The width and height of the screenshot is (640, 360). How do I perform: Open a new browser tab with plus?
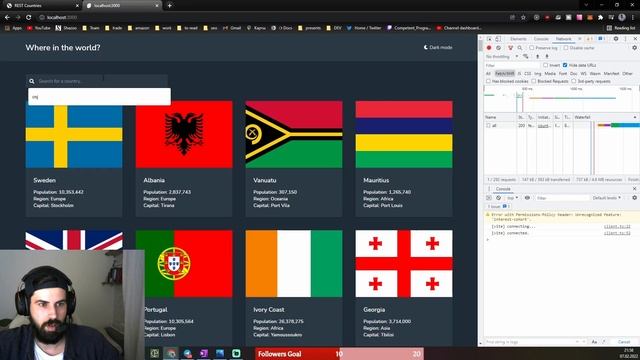coord(169,6)
